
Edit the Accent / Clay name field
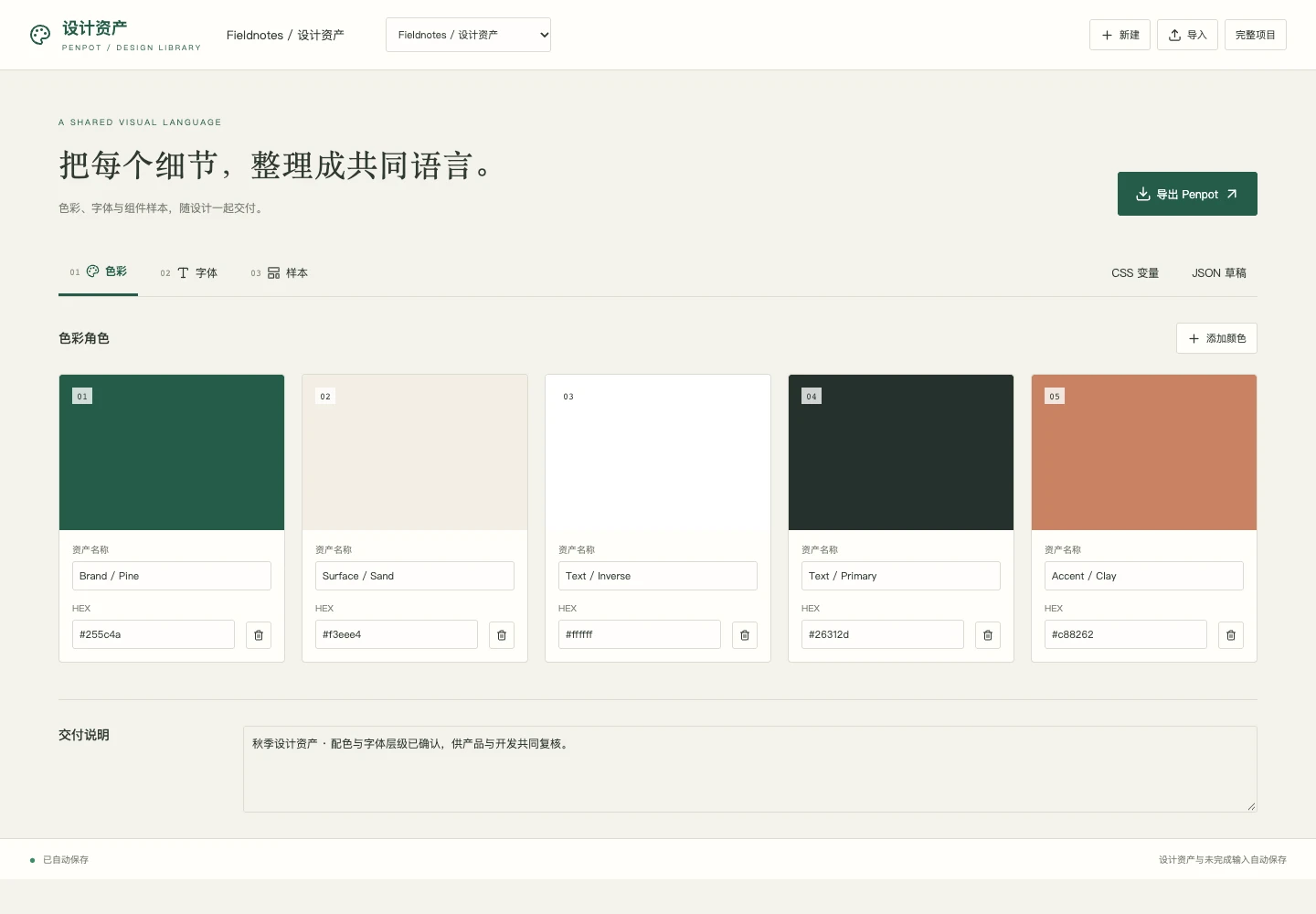[1144, 576]
